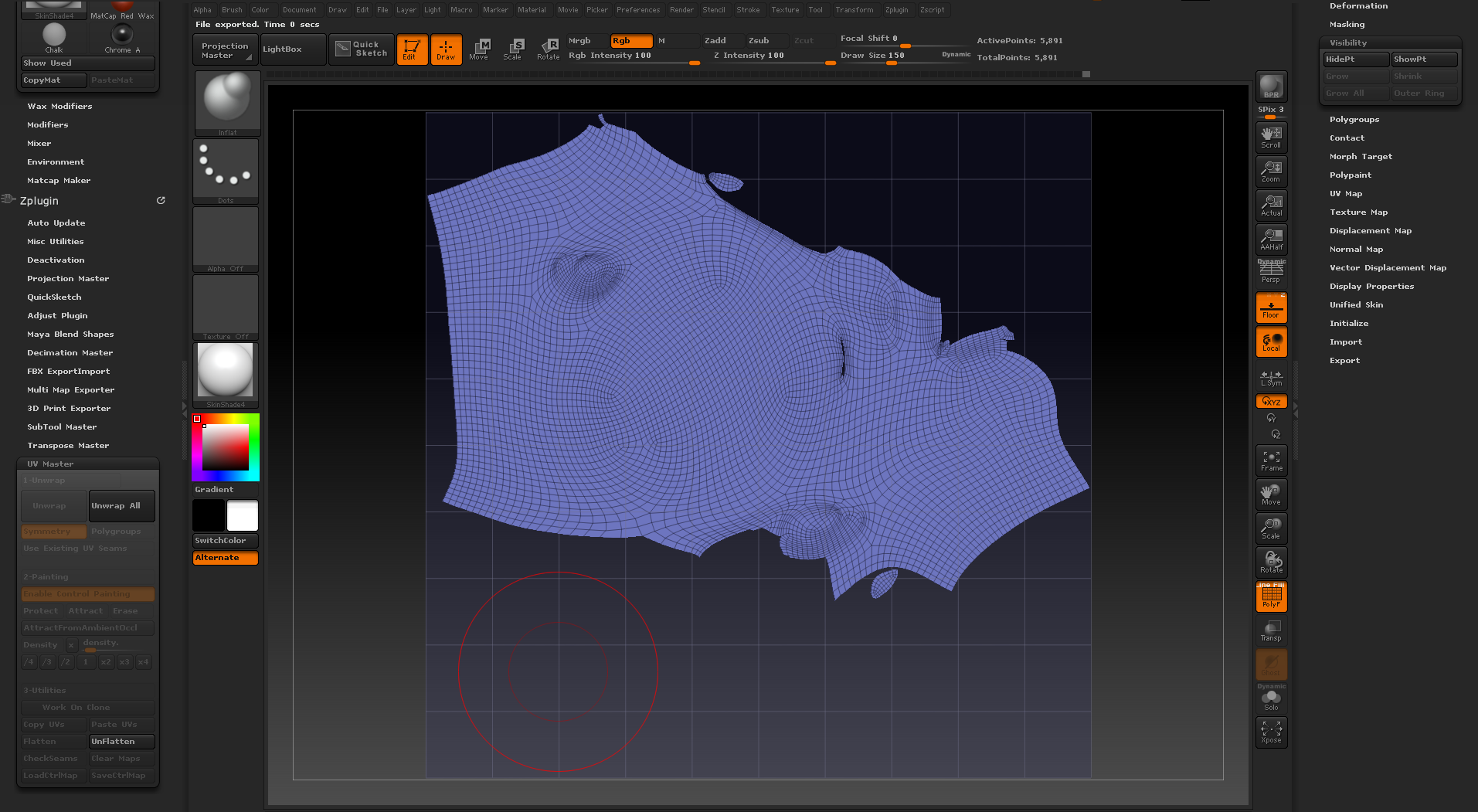Click the right-shelf Move view icon

pos(1271,494)
